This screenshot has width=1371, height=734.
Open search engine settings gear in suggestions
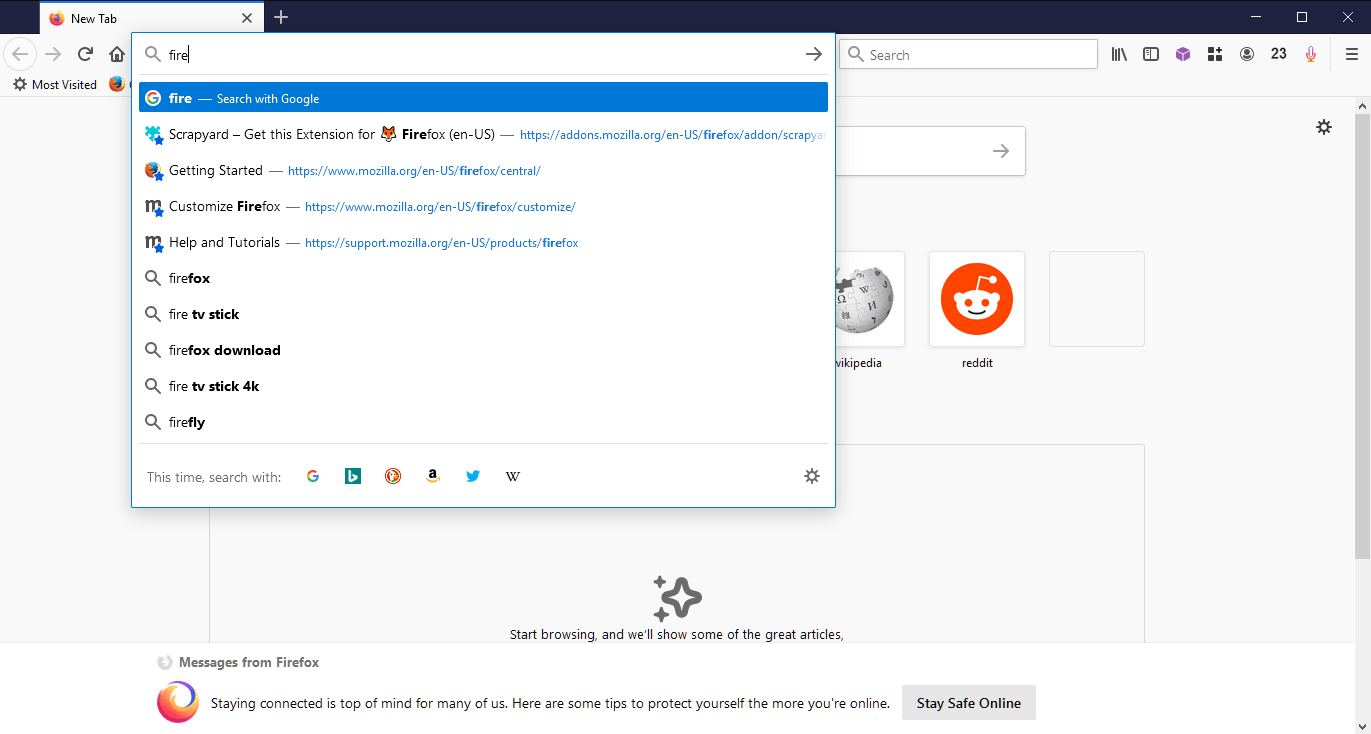pos(812,476)
